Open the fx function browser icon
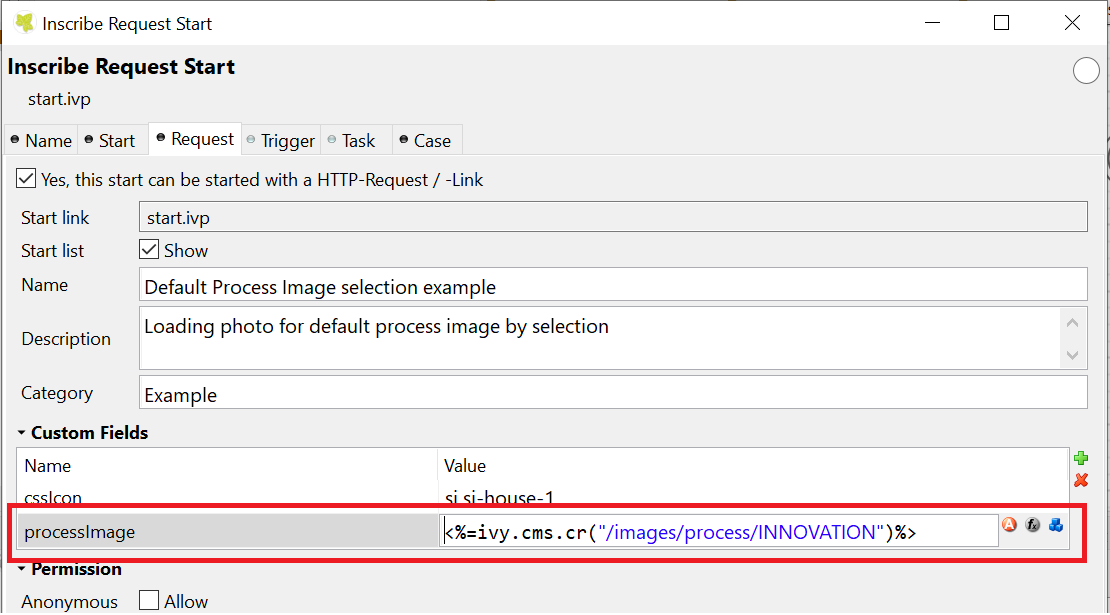1110x615 pixels. (x=1032, y=525)
